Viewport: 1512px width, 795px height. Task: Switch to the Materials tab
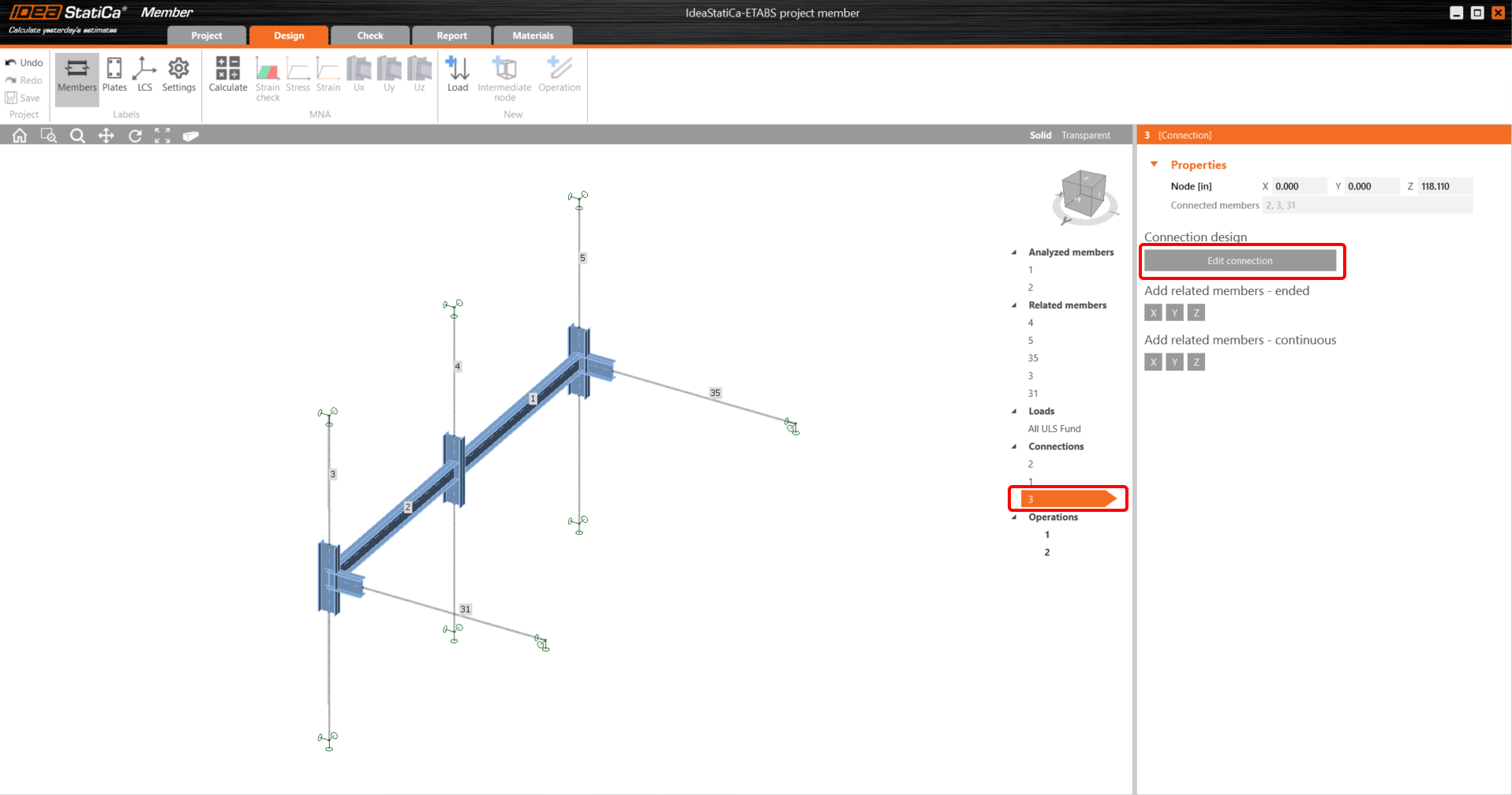(533, 35)
